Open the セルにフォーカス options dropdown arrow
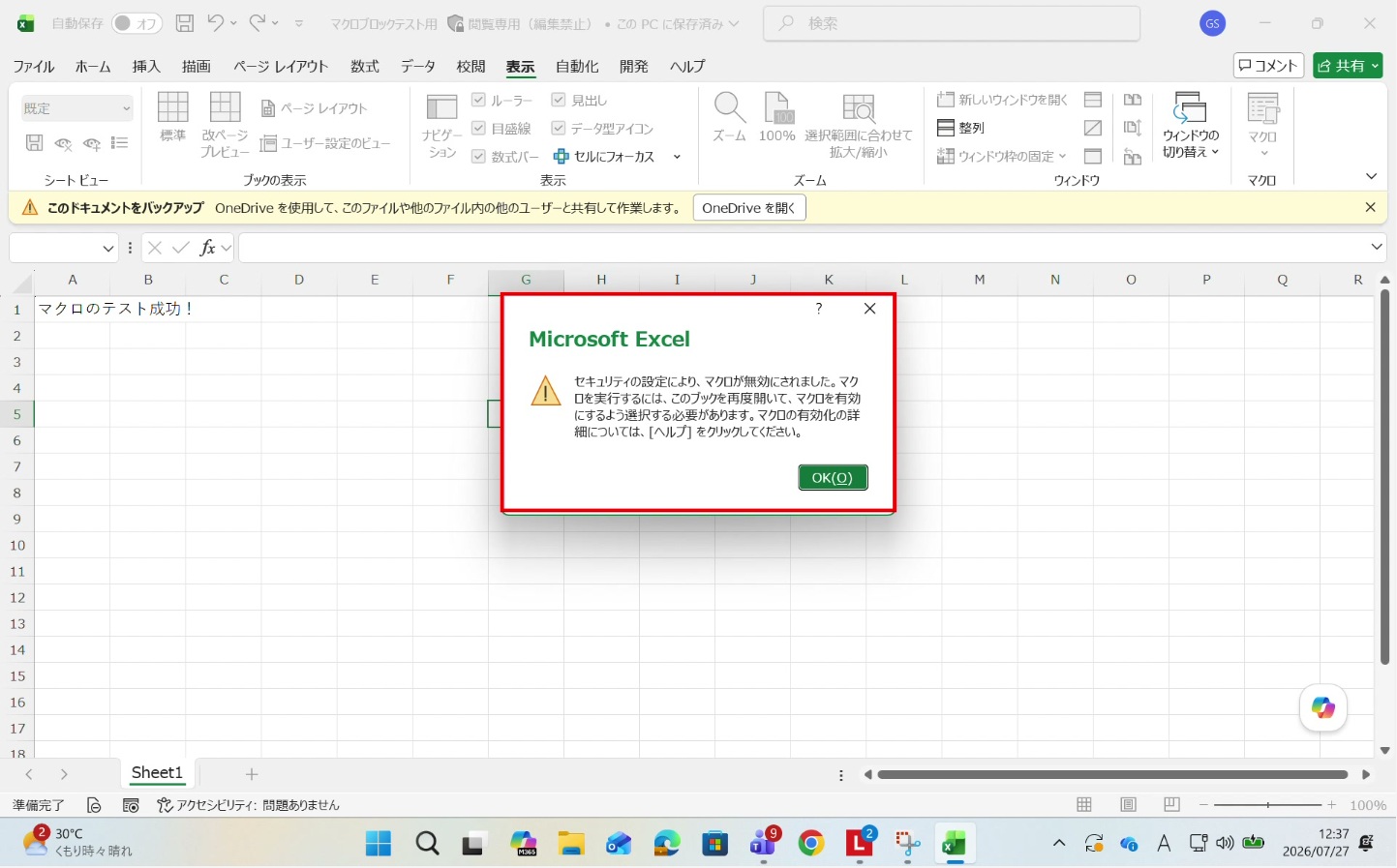 (x=677, y=157)
